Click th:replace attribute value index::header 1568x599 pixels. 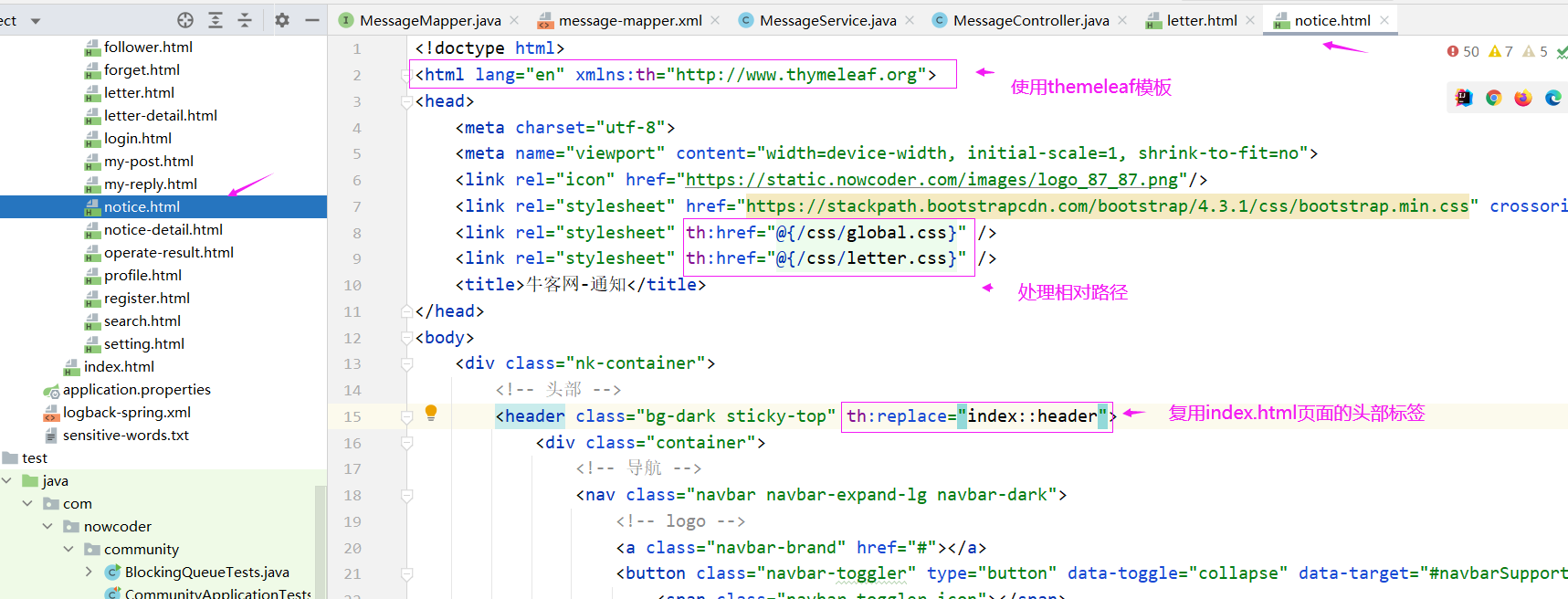point(1033,416)
